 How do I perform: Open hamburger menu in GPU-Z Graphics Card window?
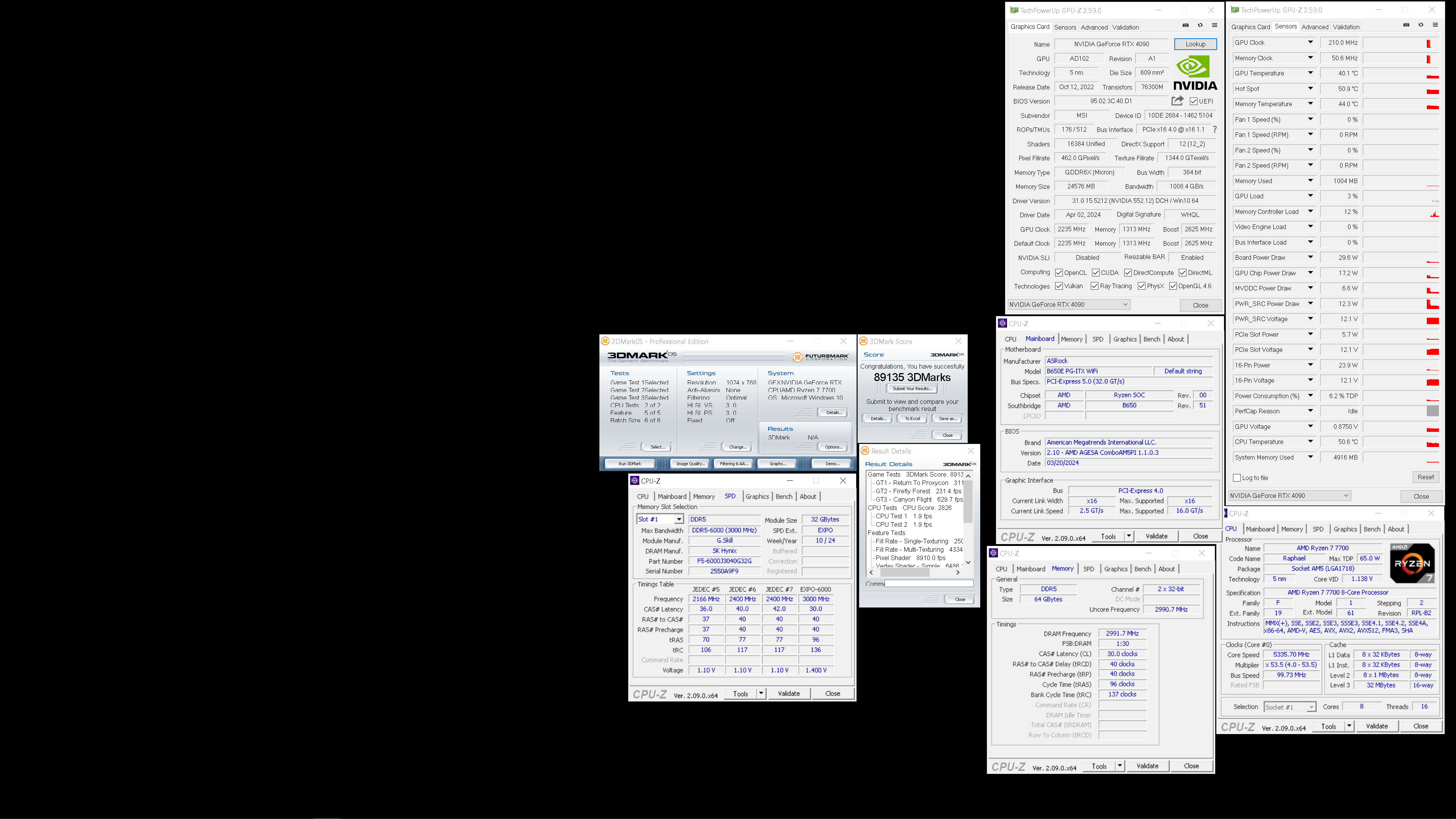click(x=1214, y=25)
